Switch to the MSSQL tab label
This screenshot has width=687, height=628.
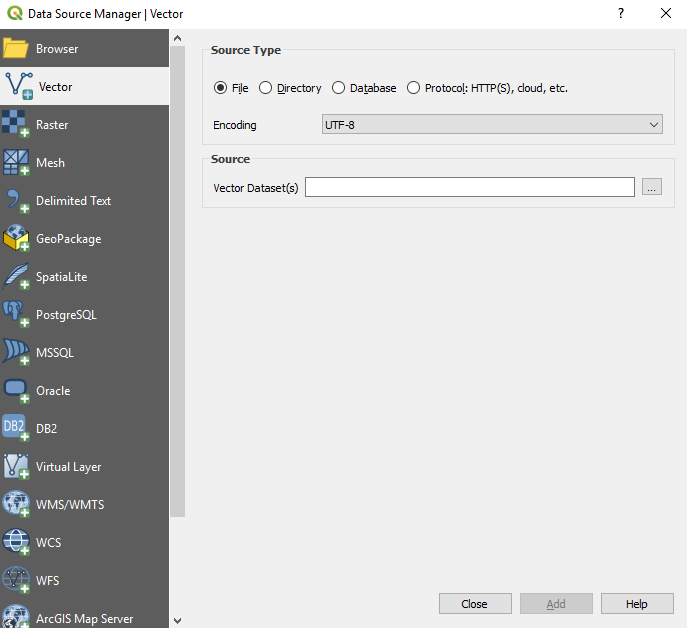(55, 352)
